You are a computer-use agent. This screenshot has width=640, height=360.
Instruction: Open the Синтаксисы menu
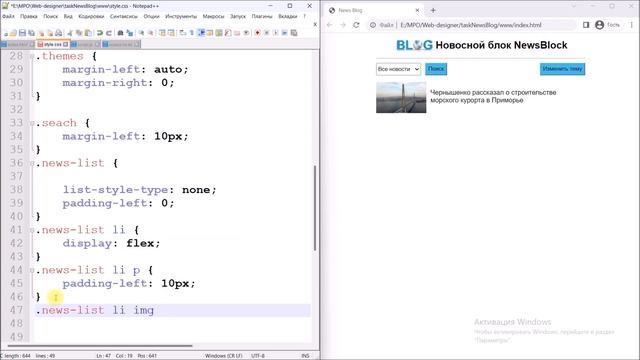click(124, 16)
